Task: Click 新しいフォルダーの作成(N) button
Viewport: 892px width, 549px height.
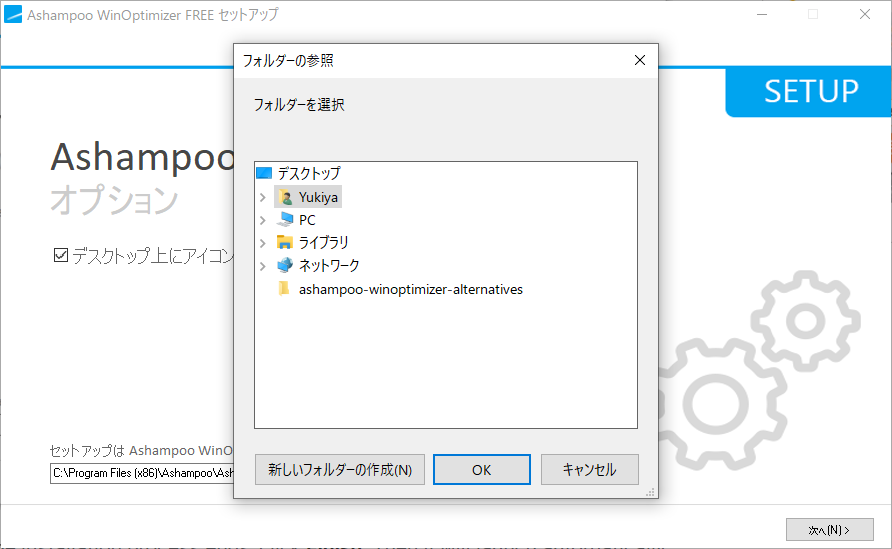Action: click(340, 469)
